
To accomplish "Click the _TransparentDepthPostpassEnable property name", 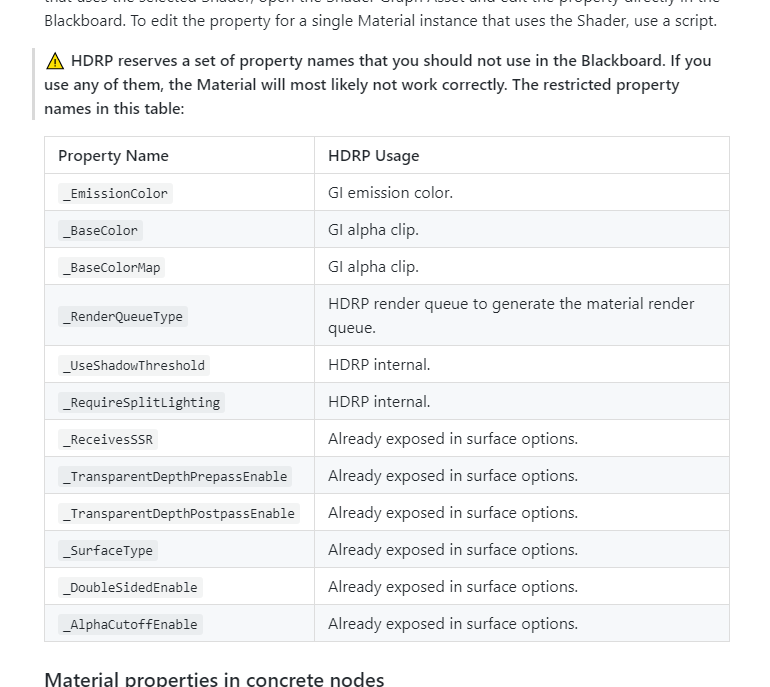I will click(x=179, y=513).
